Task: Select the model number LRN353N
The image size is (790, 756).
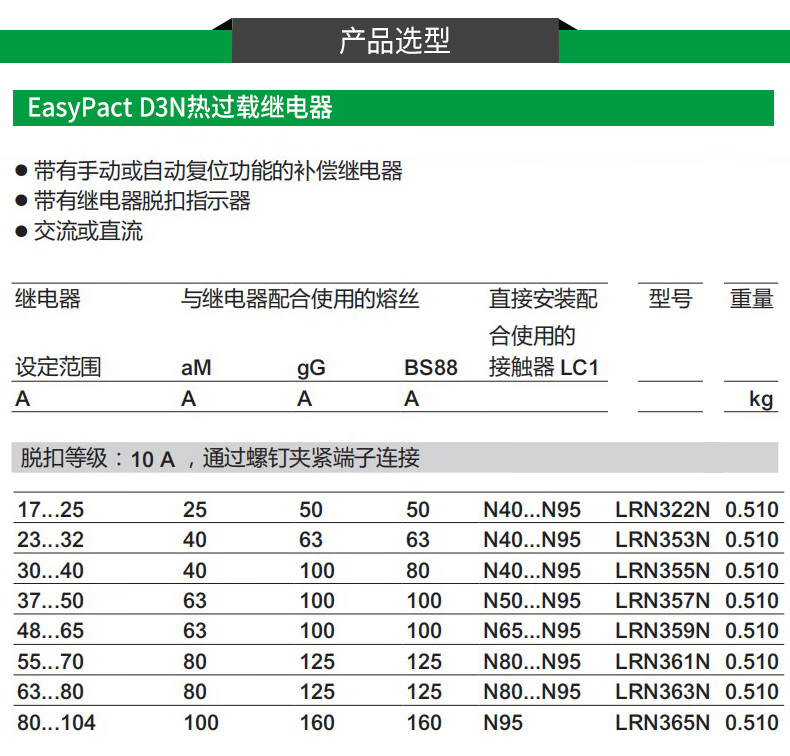Action: click(662, 540)
